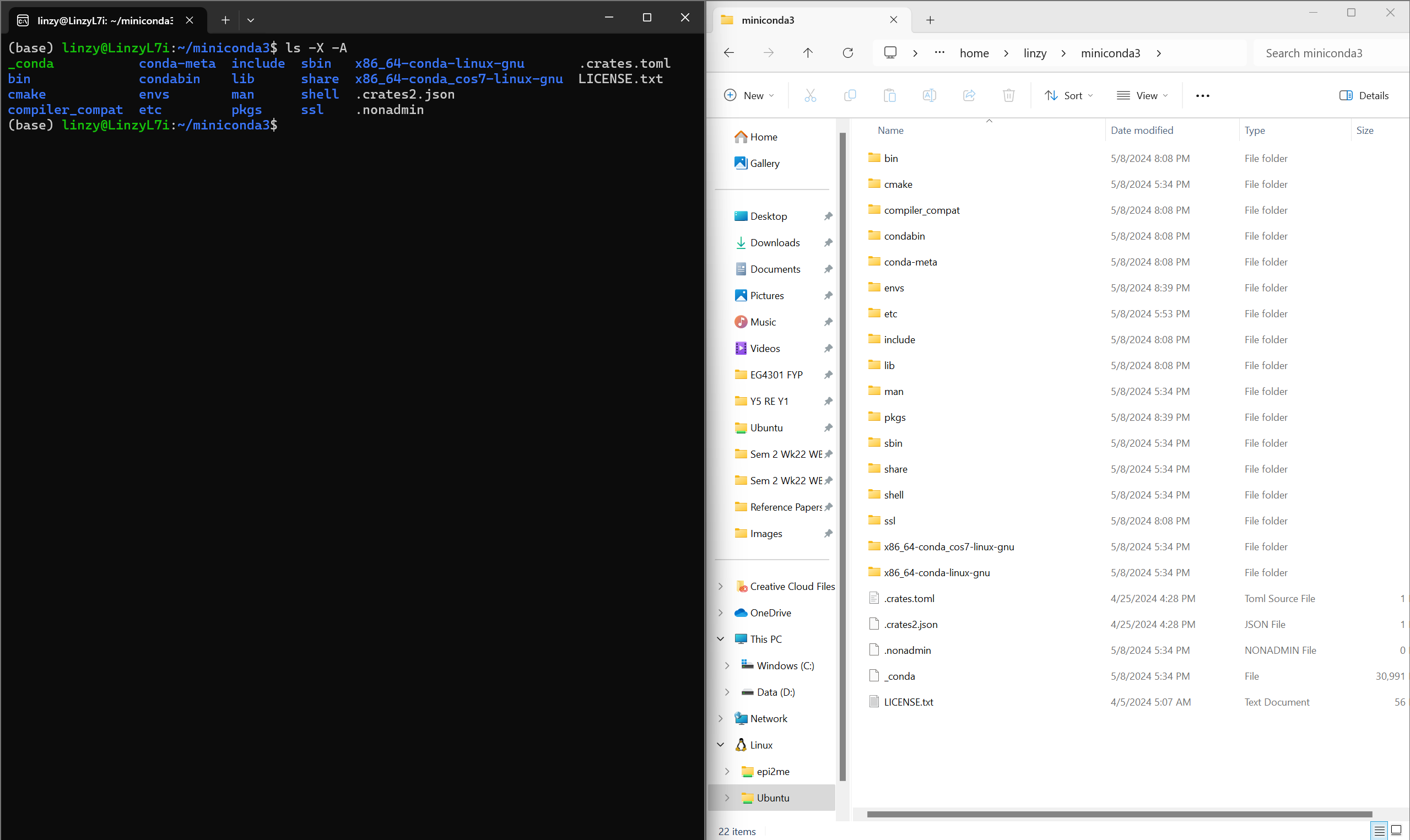Expand hidden breadcrumb path ellipsis
The width and height of the screenshot is (1410, 840).
(939, 53)
